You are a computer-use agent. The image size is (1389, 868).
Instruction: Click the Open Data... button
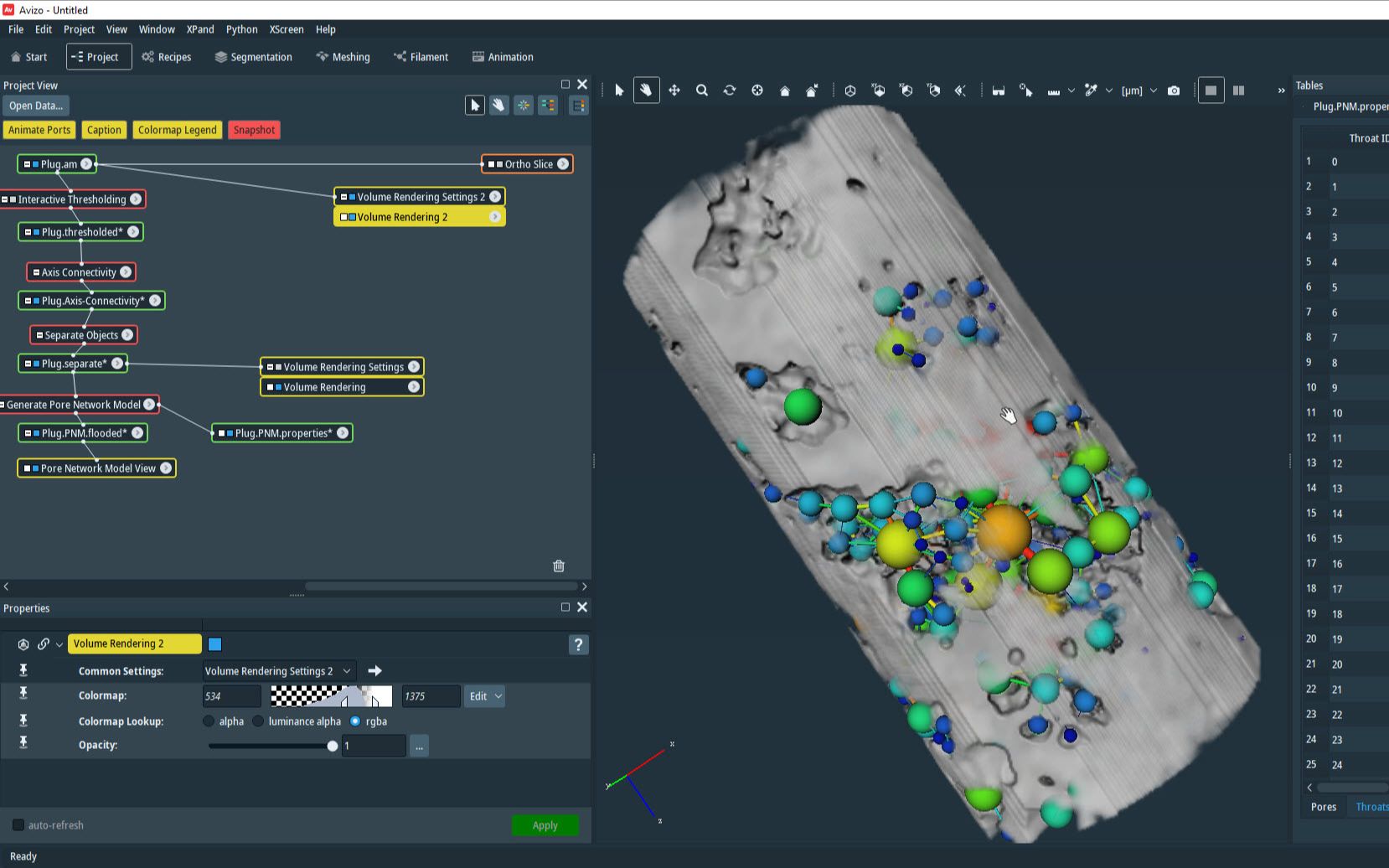[36, 106]
